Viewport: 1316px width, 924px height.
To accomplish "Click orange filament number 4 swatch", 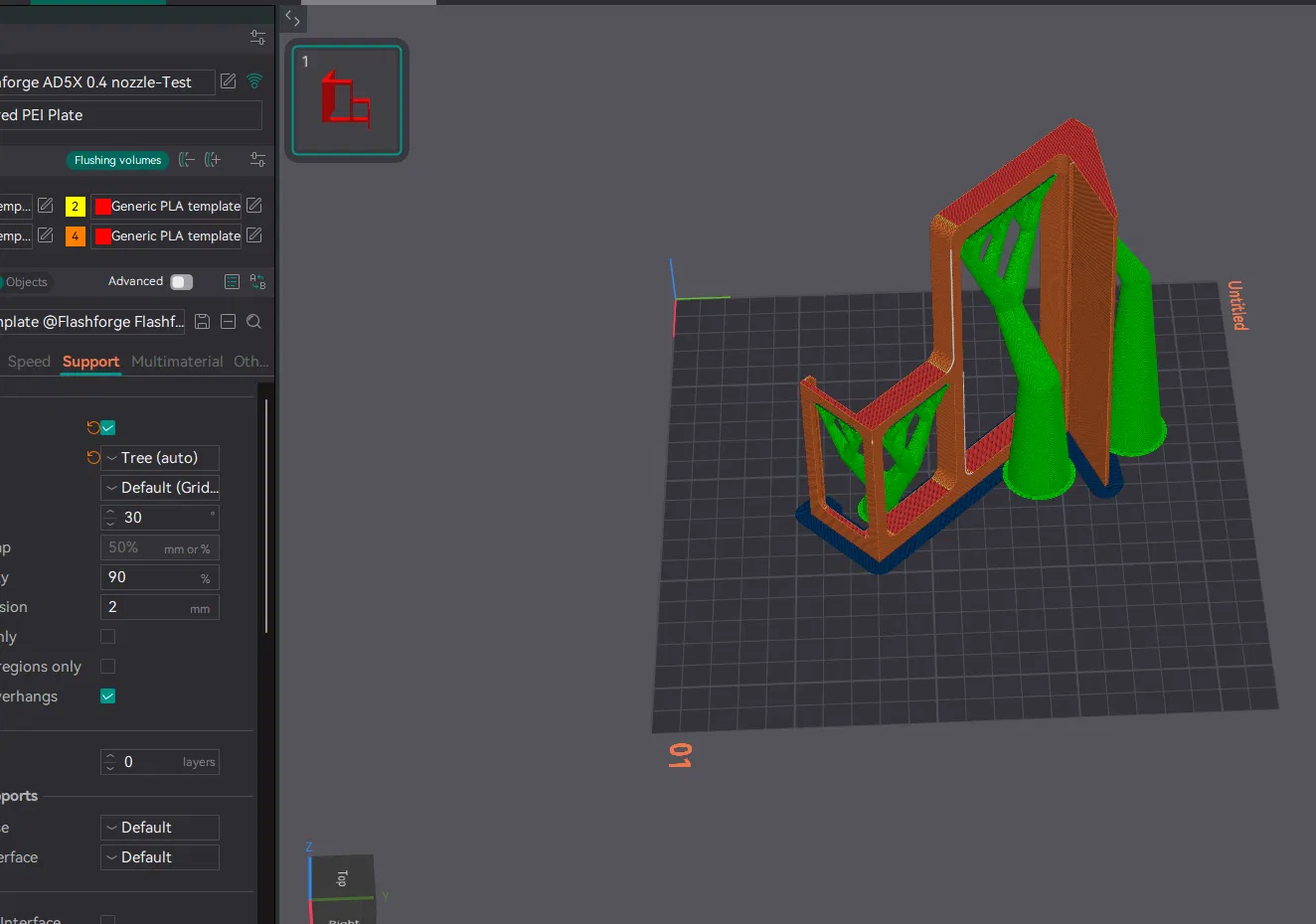I will [x=75, y=236].
